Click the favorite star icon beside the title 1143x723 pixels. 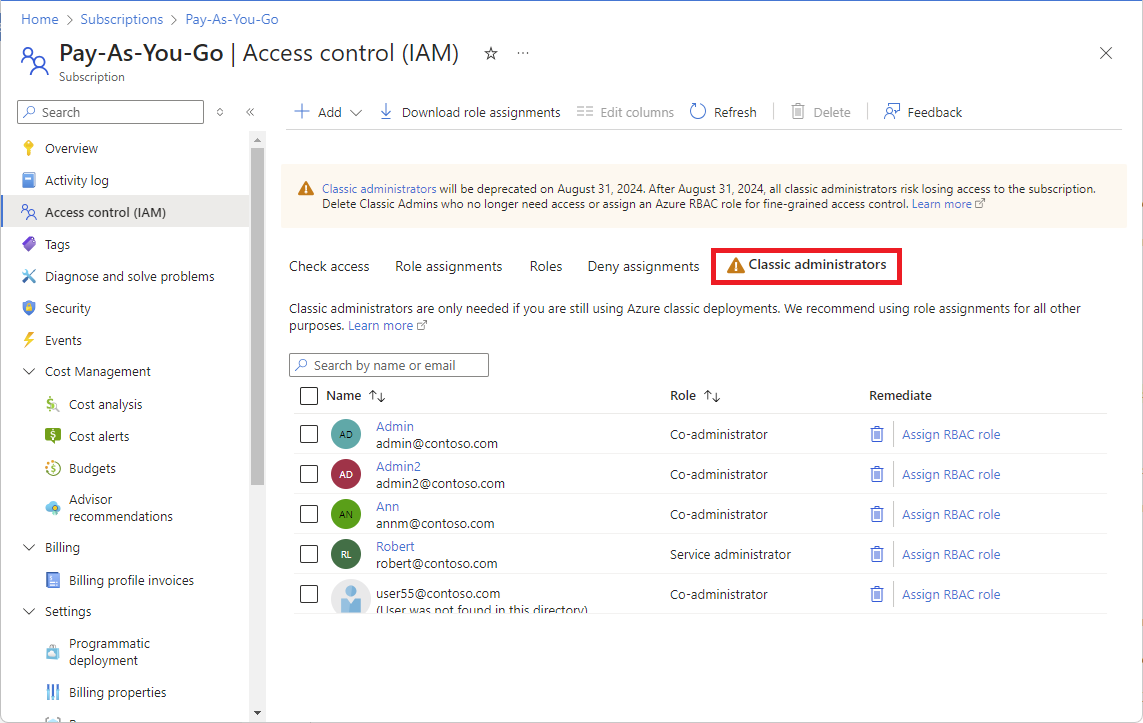click(491, 53)
